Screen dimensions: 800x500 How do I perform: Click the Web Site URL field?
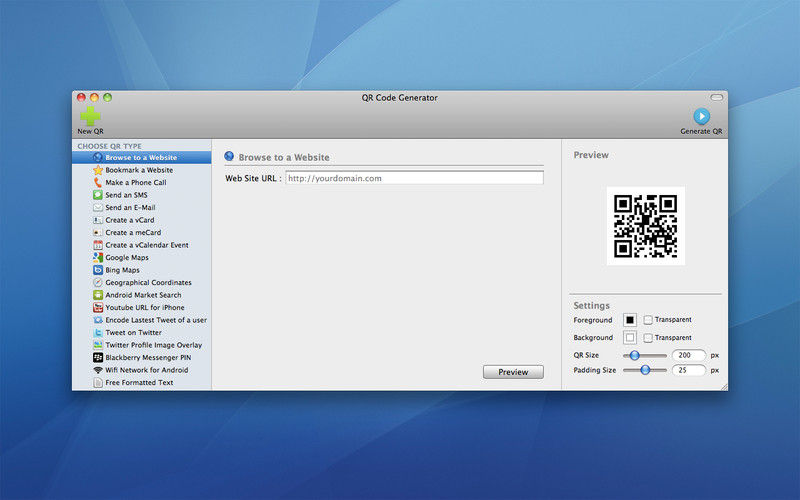[x=414, y=178]
